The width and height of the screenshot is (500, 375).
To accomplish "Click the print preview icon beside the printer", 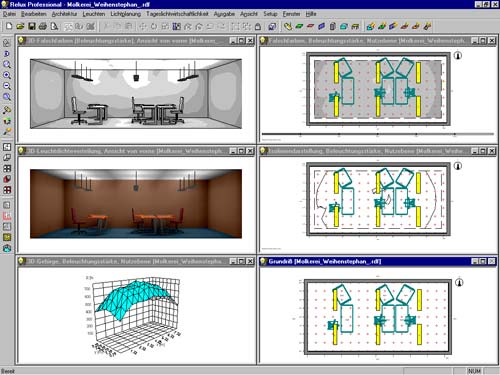I will pos(54,26).
